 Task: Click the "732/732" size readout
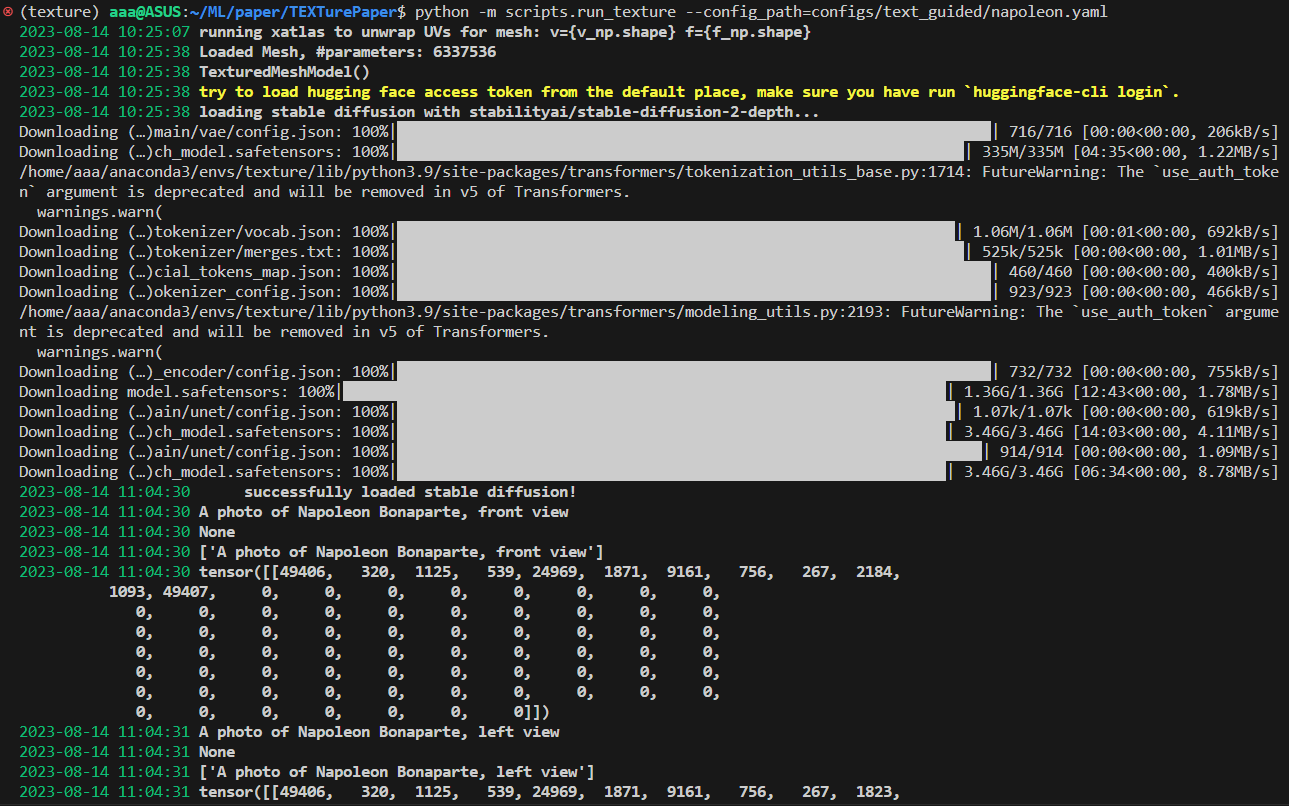coord(1040,372)
